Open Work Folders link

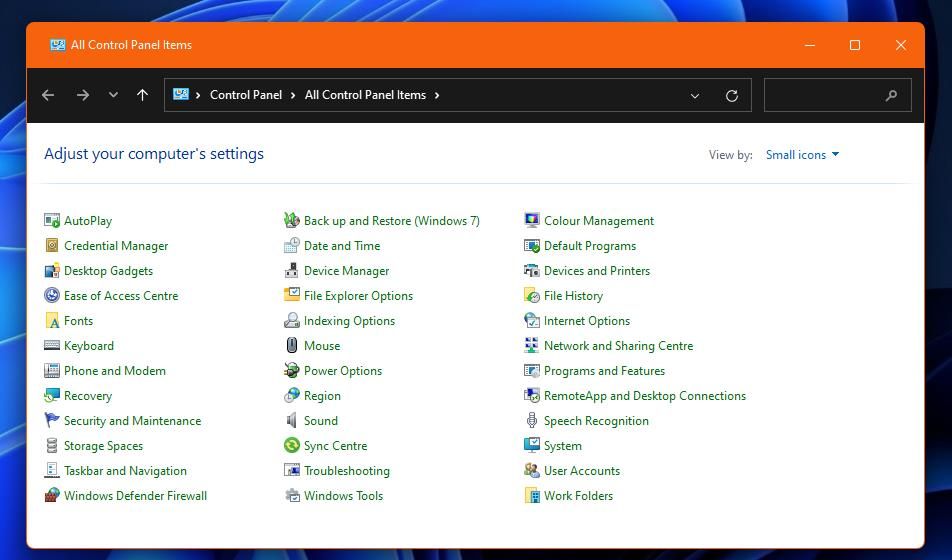[x=579, y=496]
